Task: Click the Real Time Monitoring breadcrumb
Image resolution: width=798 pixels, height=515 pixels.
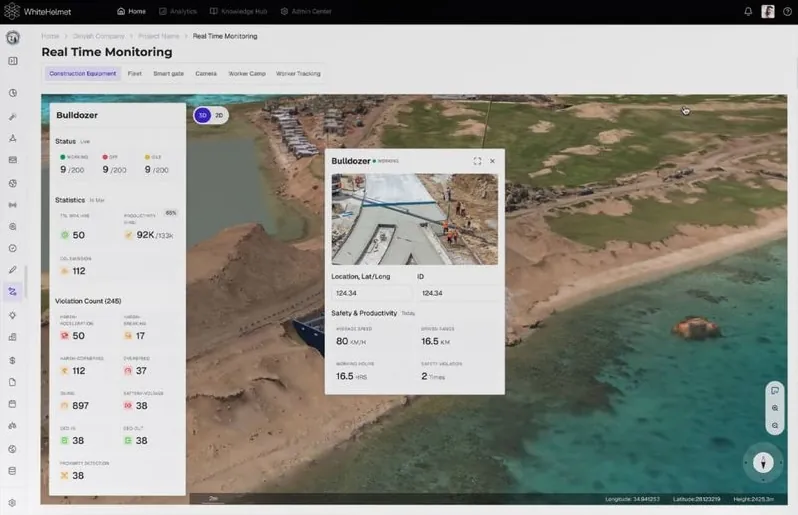Action: click(225, 36)
